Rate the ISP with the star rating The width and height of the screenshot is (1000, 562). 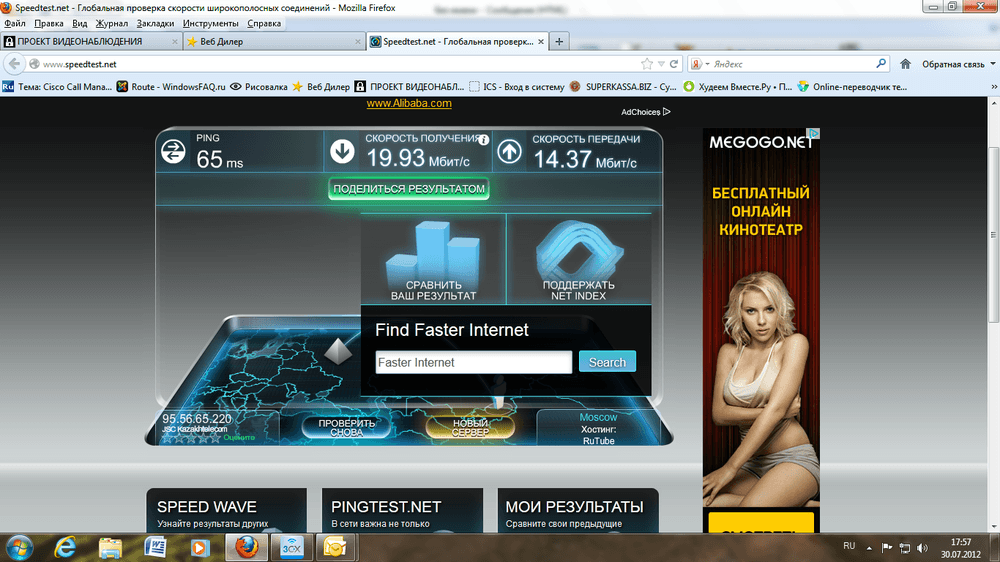coord(191,438)
